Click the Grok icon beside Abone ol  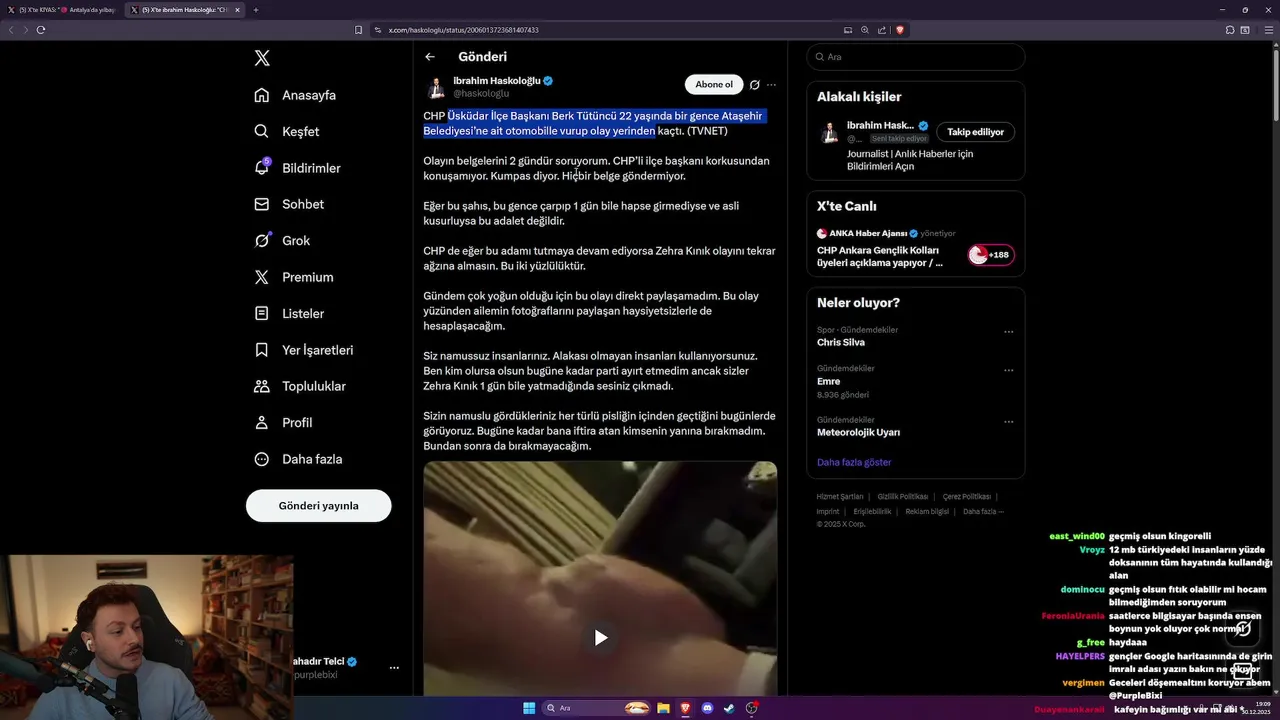coord(755,85)
